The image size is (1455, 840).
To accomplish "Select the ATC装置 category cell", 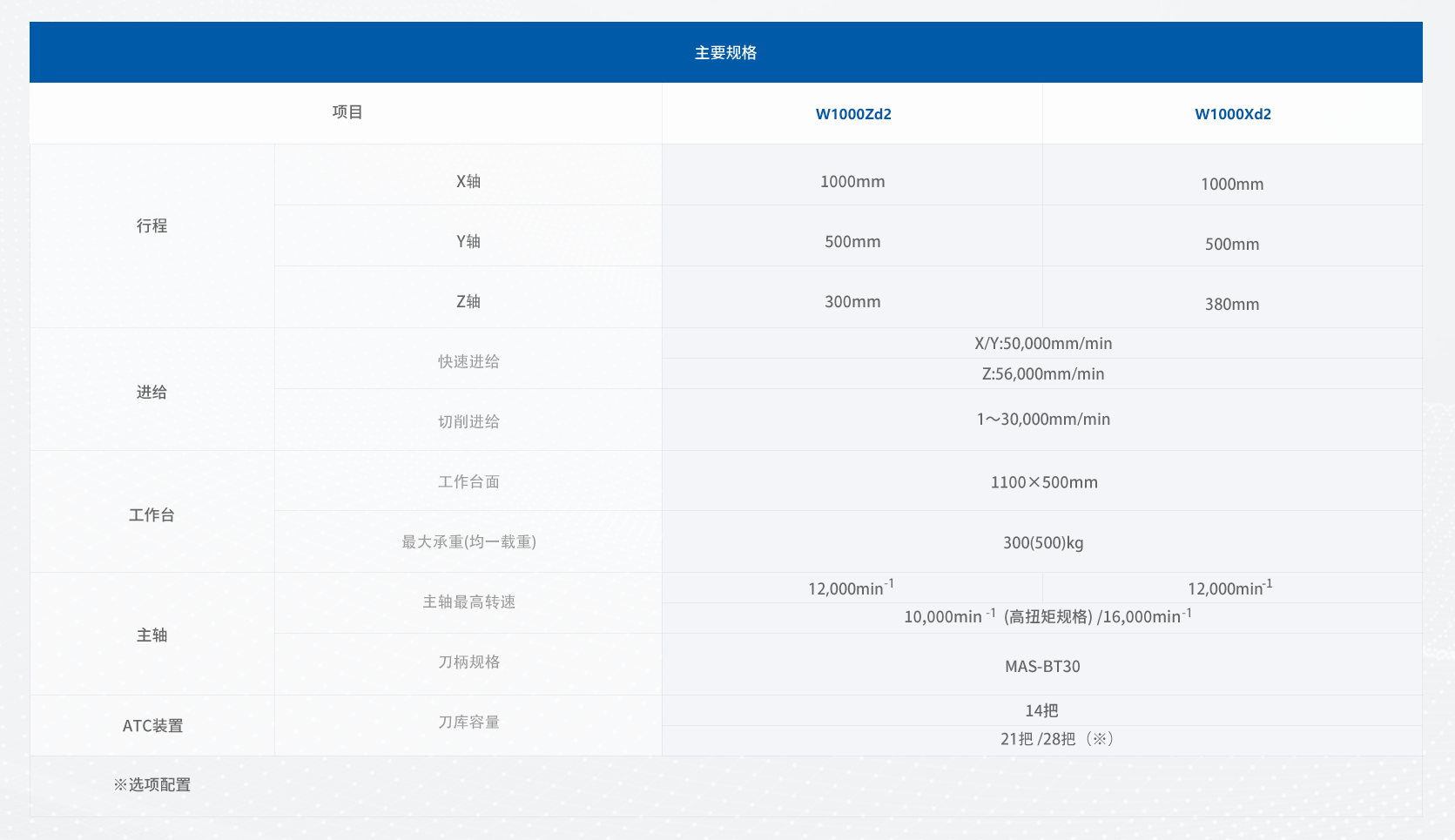I will point(152,725).
